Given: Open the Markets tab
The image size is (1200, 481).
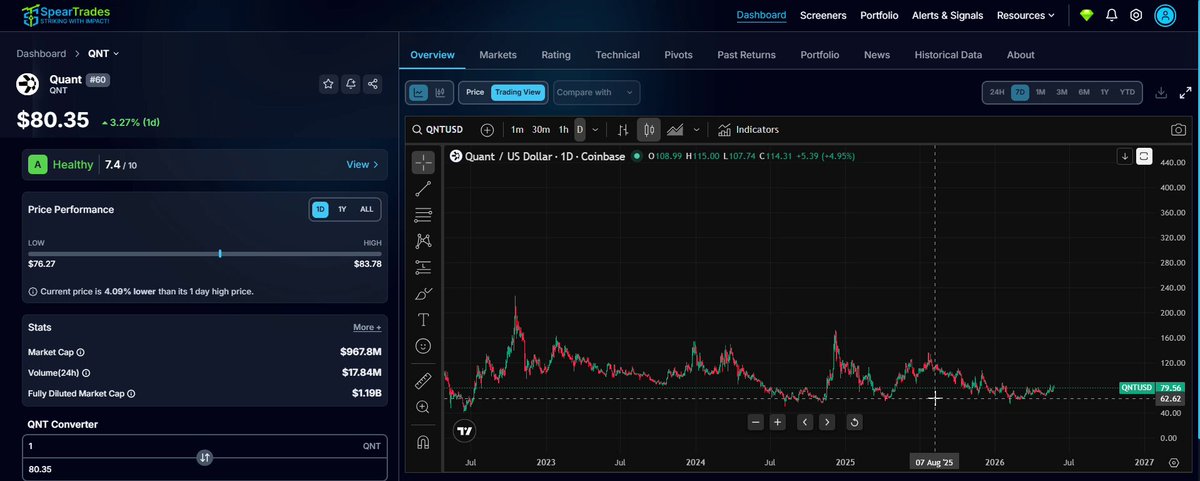Looking at the screenshot, I should 498,55.
